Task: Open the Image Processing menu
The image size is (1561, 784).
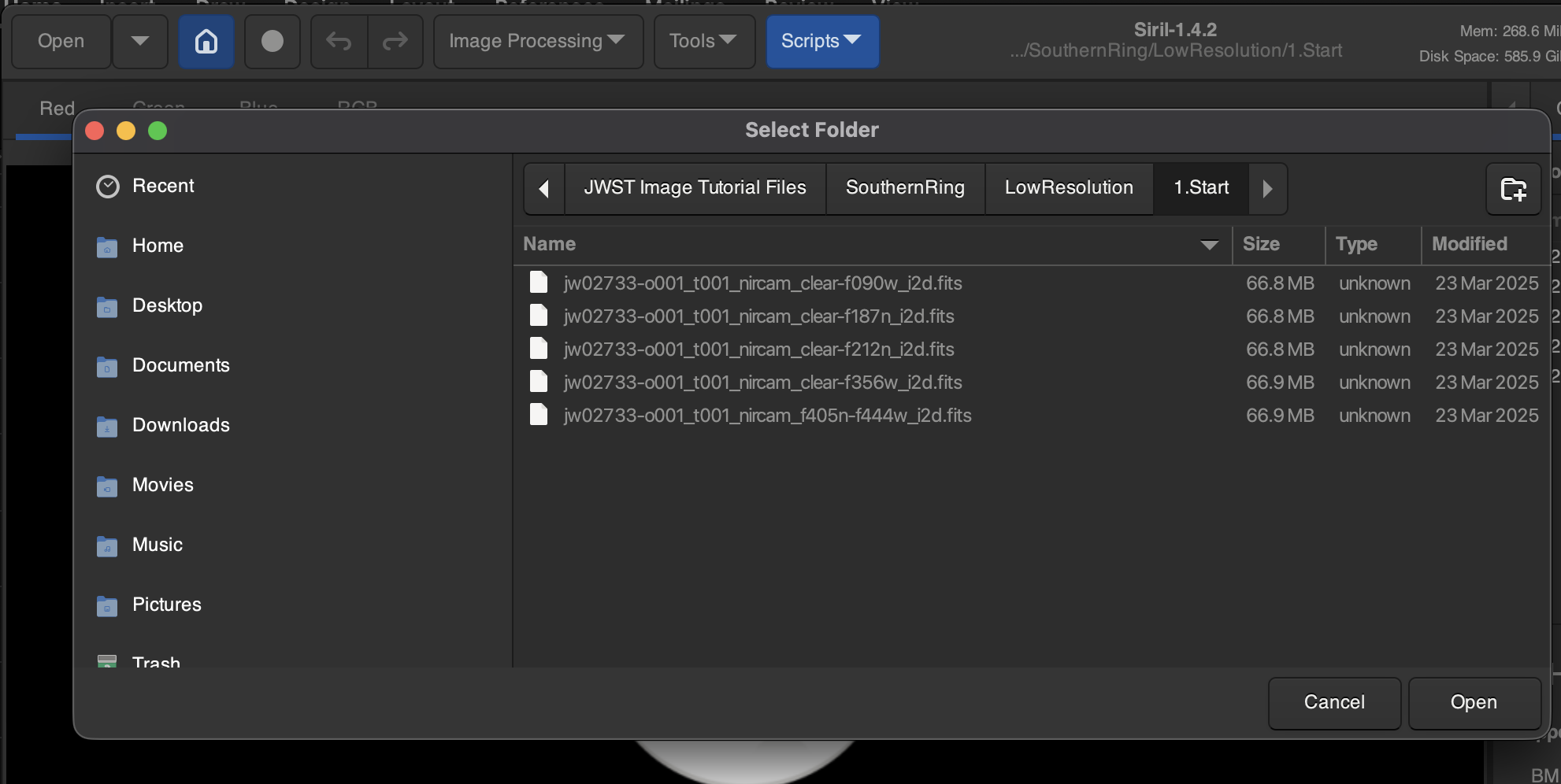Action: (538, 41)
